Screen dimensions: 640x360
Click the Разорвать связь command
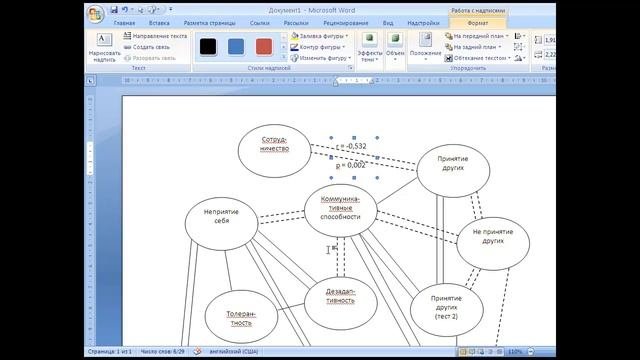[x=149, y=58]
